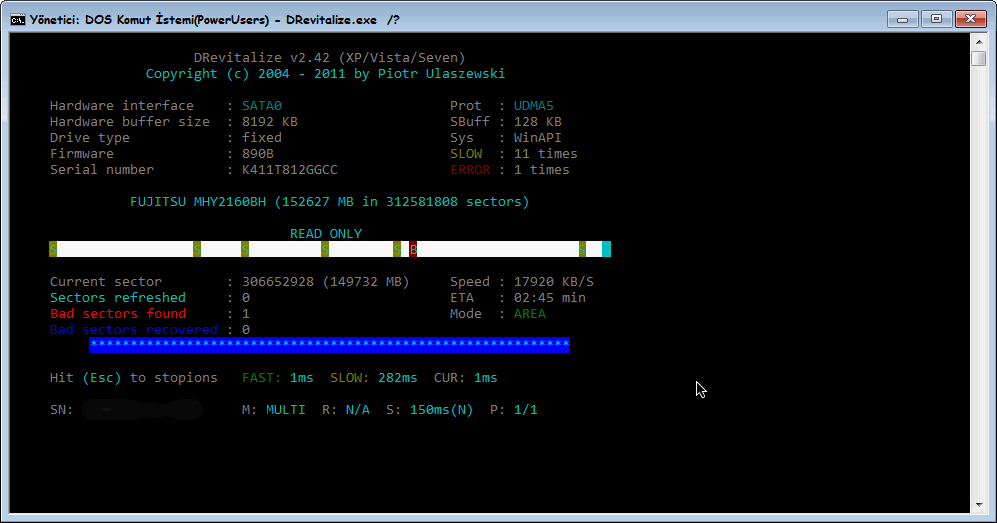
Task: Click the 'READ ONLY' mode heading
Action: click(x=326, y=233)
